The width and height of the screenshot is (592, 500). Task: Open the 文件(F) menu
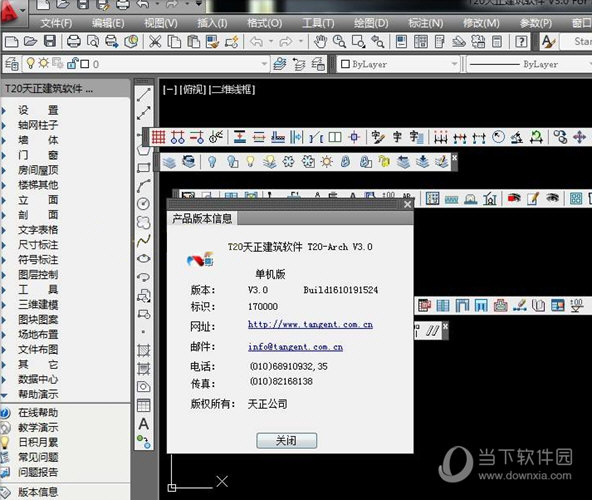(x=56, y=23)
